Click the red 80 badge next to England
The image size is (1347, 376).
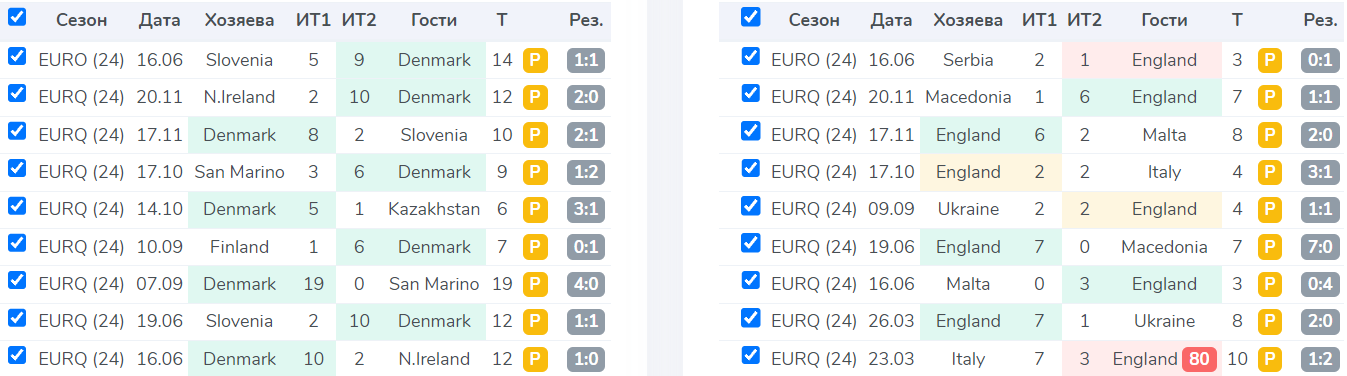click(1199, 359)
